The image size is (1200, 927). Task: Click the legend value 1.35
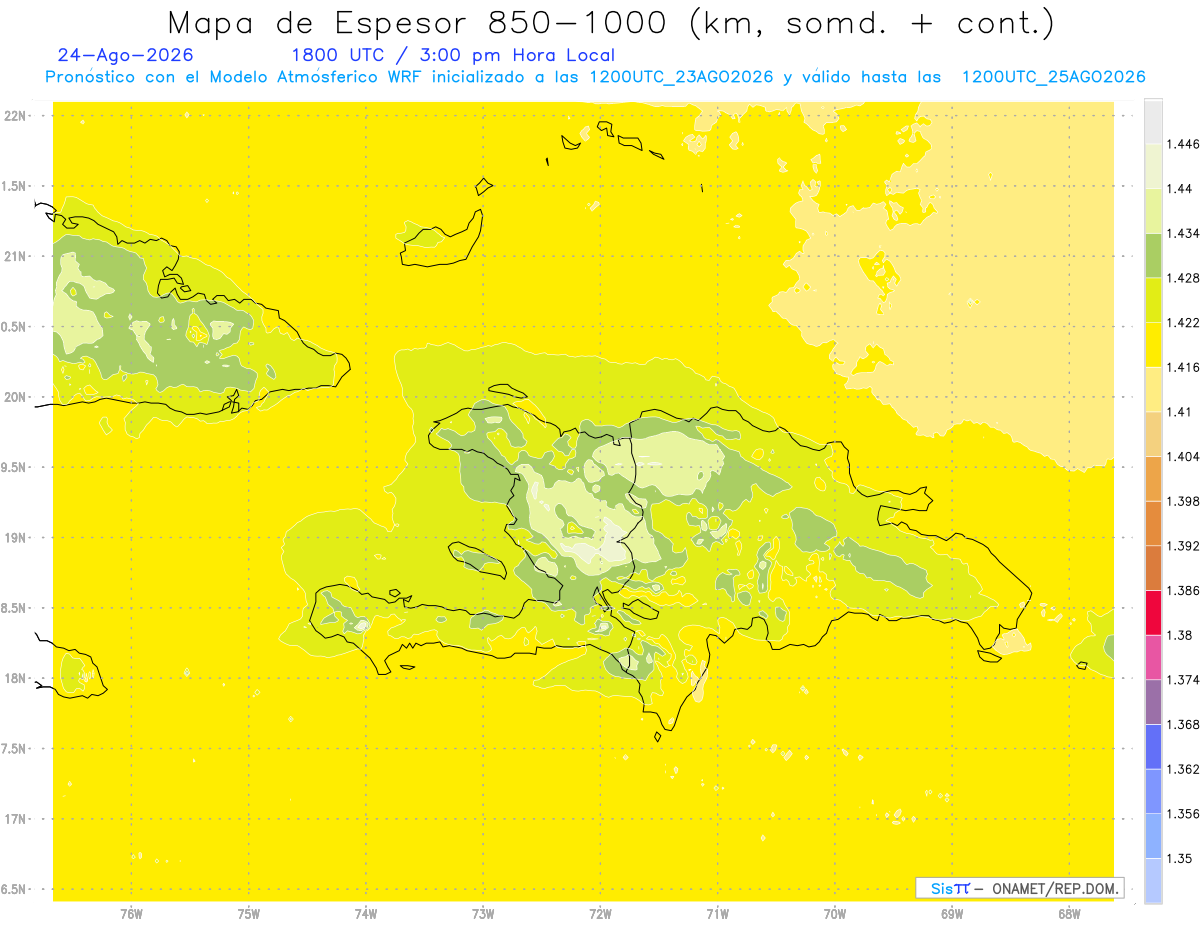[x=1181, y=858]
